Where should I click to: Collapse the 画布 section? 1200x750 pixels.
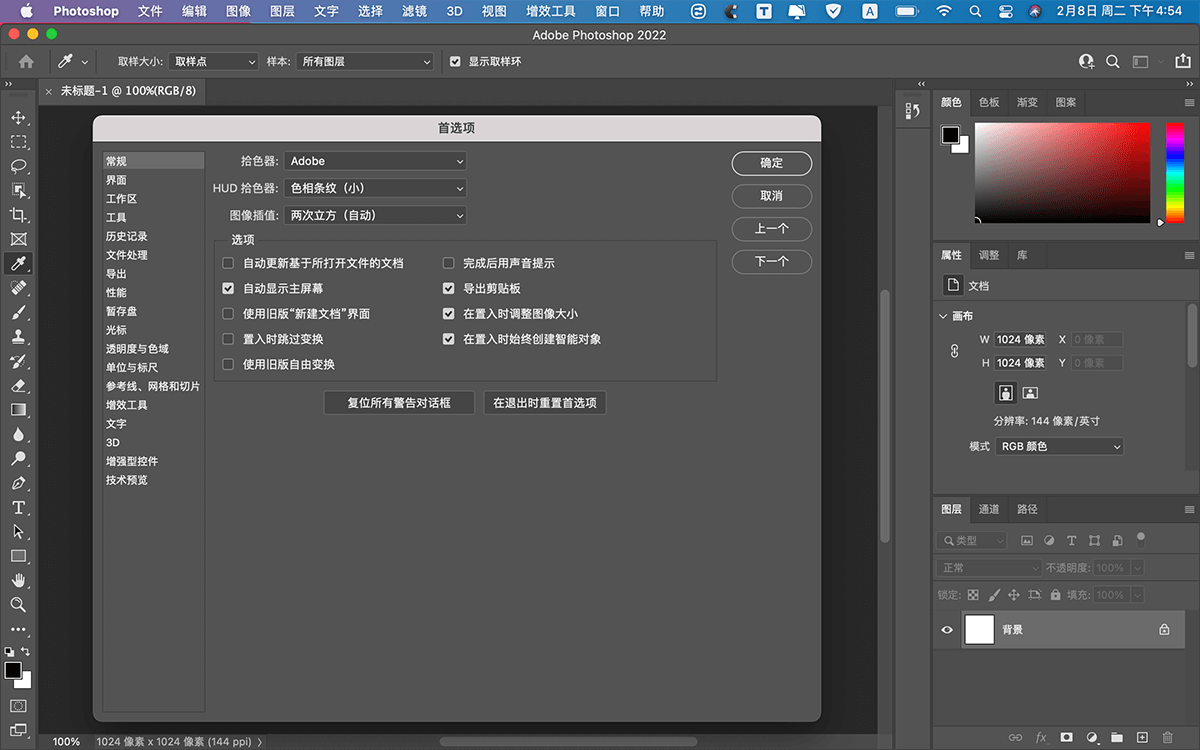coord(943,316)
